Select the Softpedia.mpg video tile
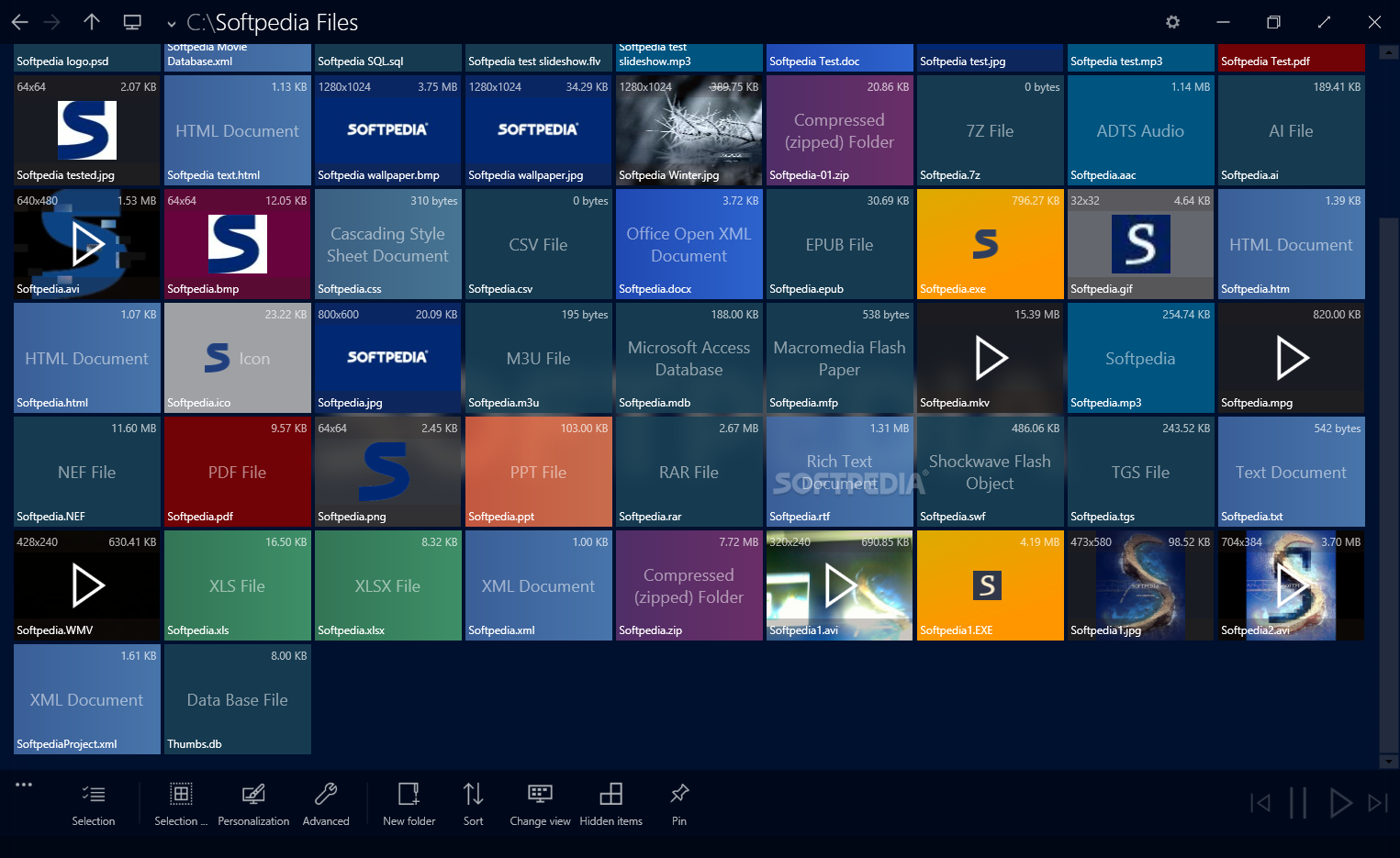1400x858 pixels. tap(1292, 358)
